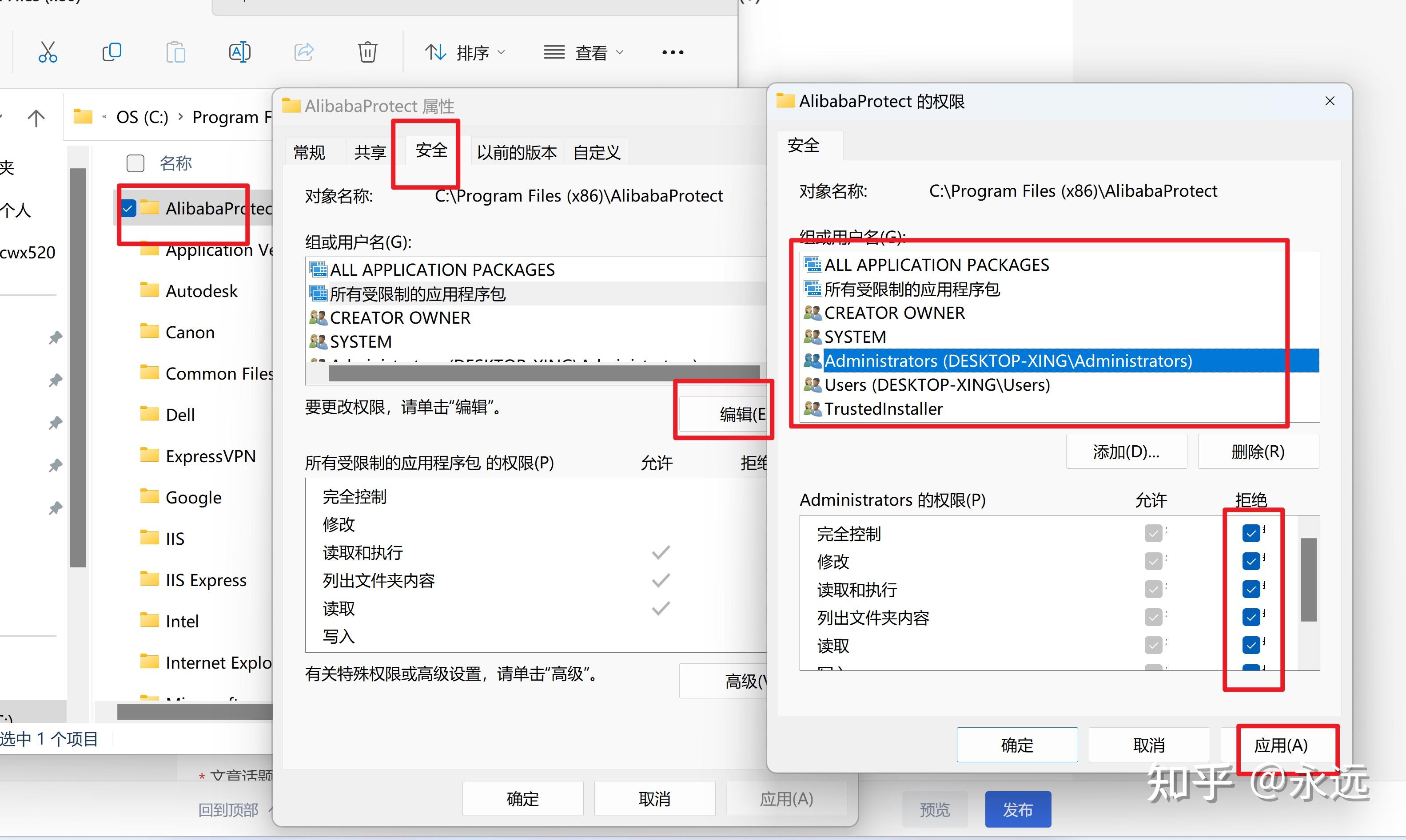Click 回到顶部 link in background page
The image size is (1406, 840).
point(228,810)
